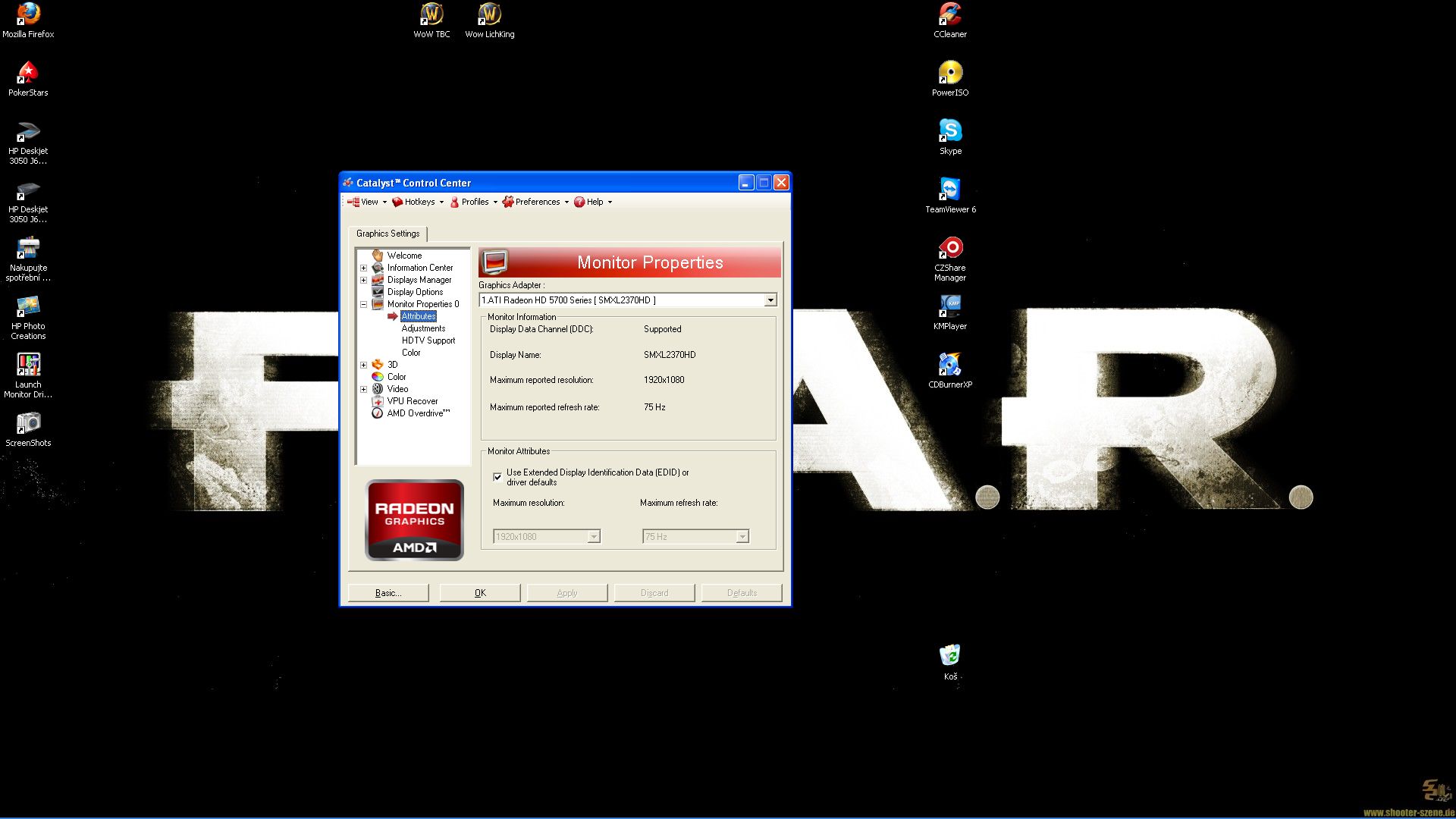Click the VPU Recover tree icon
Viewport: 1456px width, 819px height.
coord(378,401)
